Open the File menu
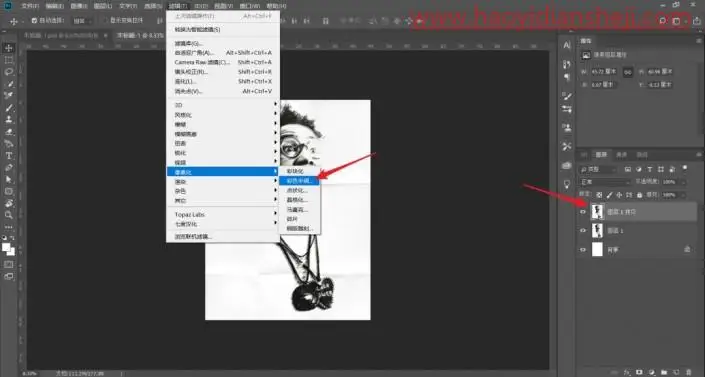This screenshot has width=705, height=377. pyautogui.click(x=30, y=6)
